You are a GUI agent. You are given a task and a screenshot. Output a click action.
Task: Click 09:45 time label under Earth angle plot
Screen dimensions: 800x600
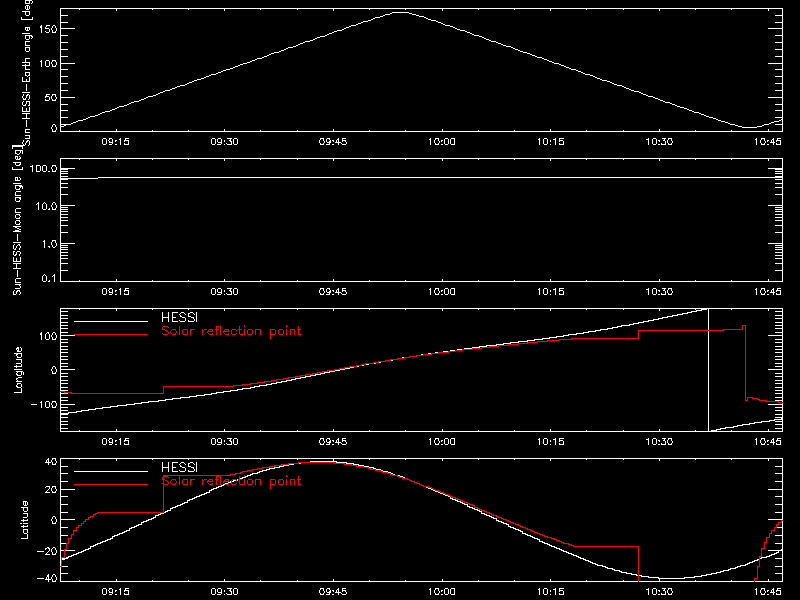[x=333, y=142]
